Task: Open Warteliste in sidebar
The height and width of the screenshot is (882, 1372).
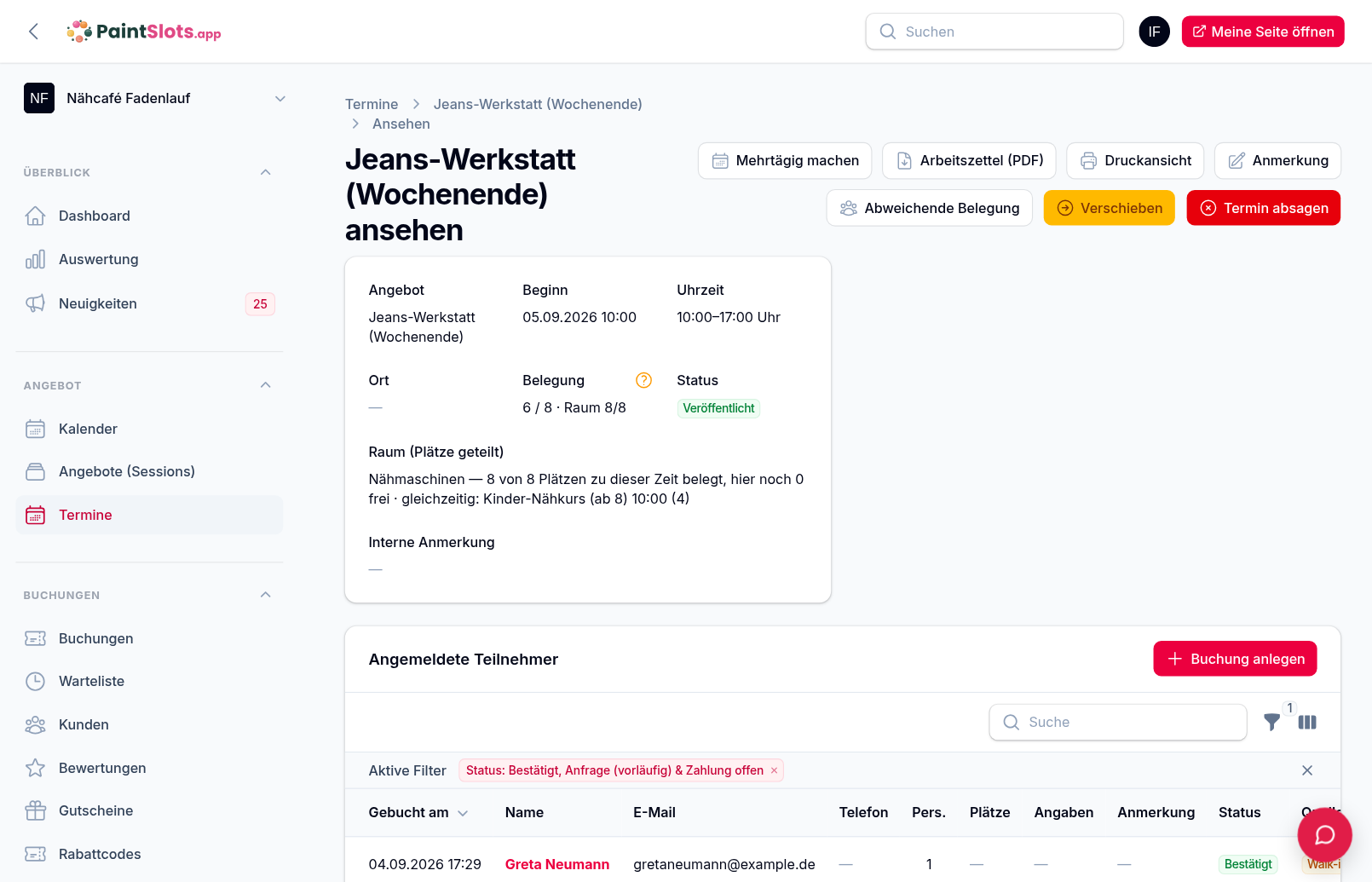Action: [x=149, y=681]
